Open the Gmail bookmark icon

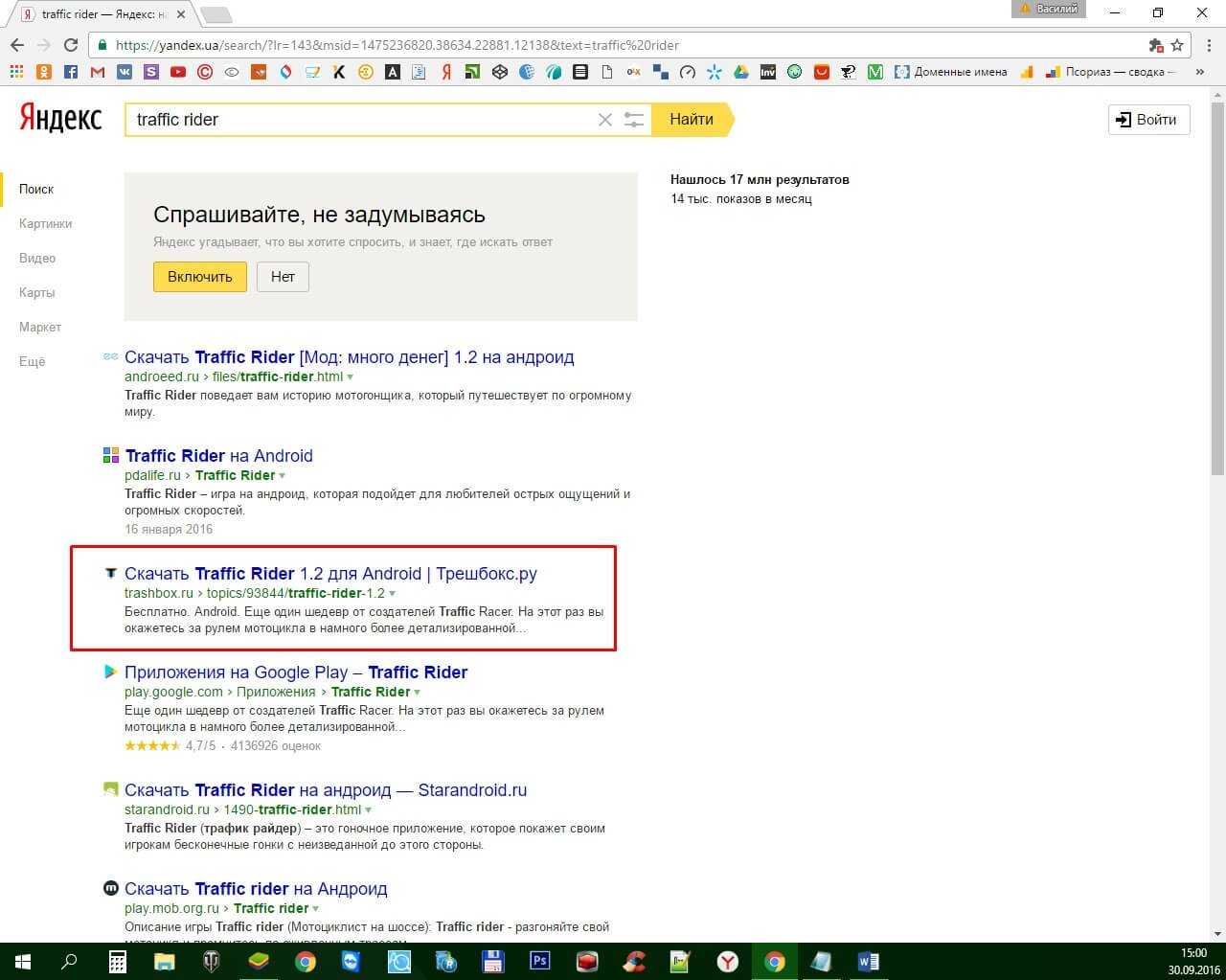coord(97,72)
